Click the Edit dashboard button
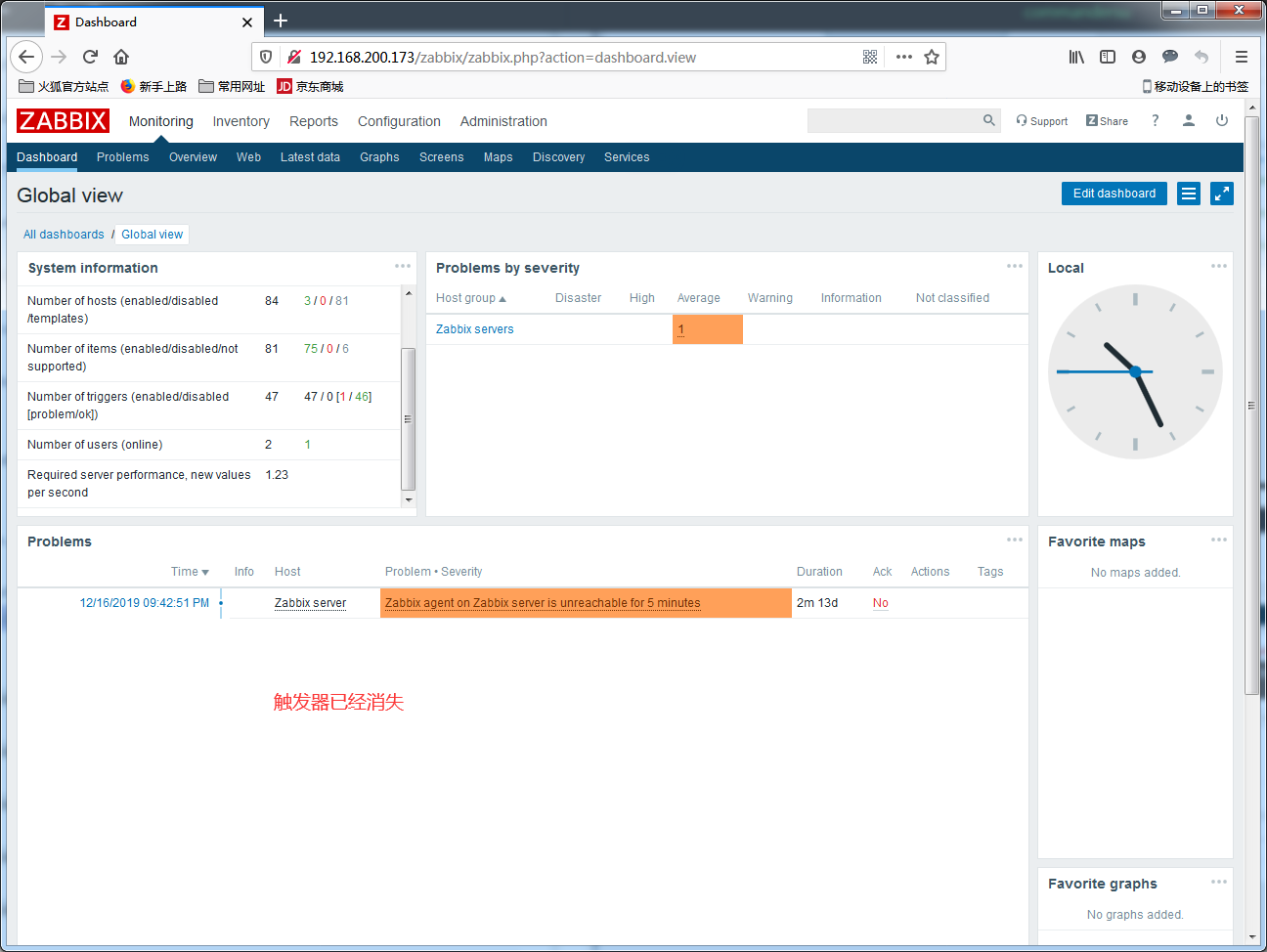The width and height of the screenshot is (1267, 952). coord(1114,194)
